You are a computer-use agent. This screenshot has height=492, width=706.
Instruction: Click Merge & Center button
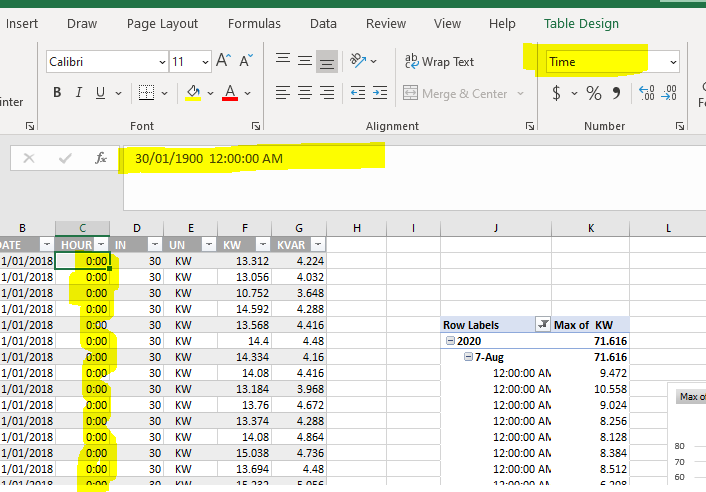pyautogui.click(x=455, y=94)
